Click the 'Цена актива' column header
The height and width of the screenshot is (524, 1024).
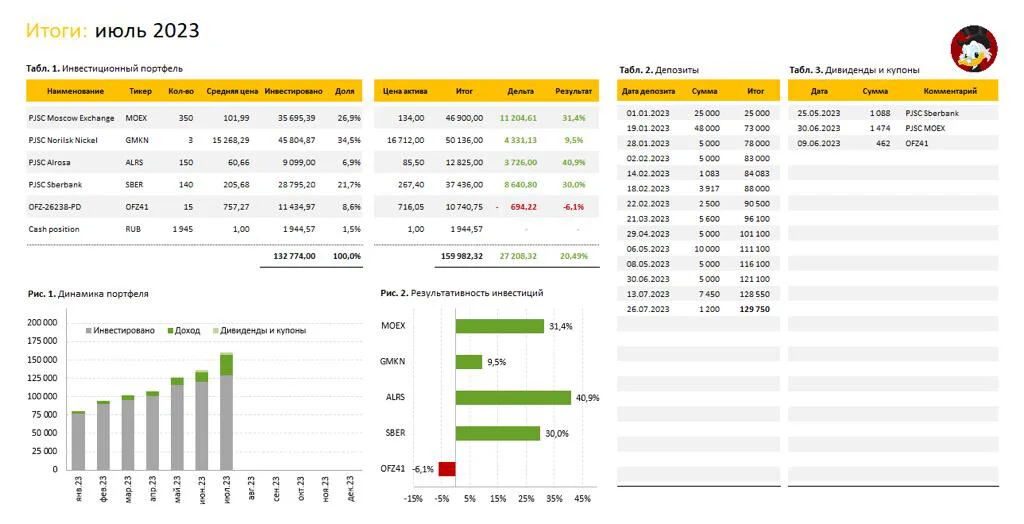point(405,91)
